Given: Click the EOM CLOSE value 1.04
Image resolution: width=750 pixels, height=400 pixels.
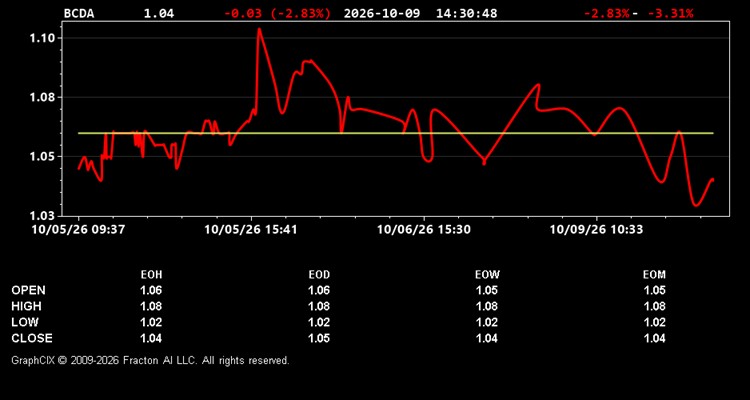Looking at the screenshot, I should point(654,338).
